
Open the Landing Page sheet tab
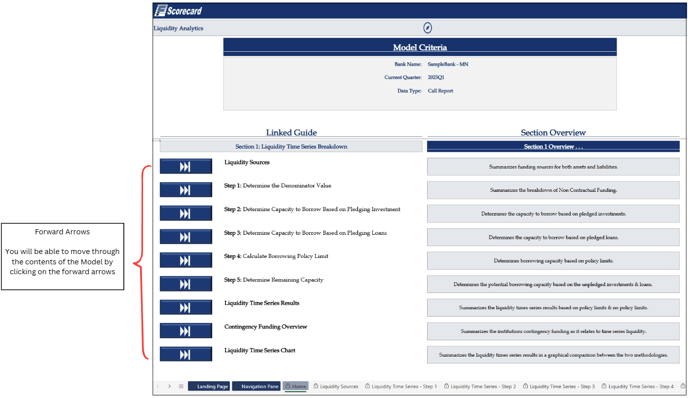pyautogui.click(x=209, y=386)
